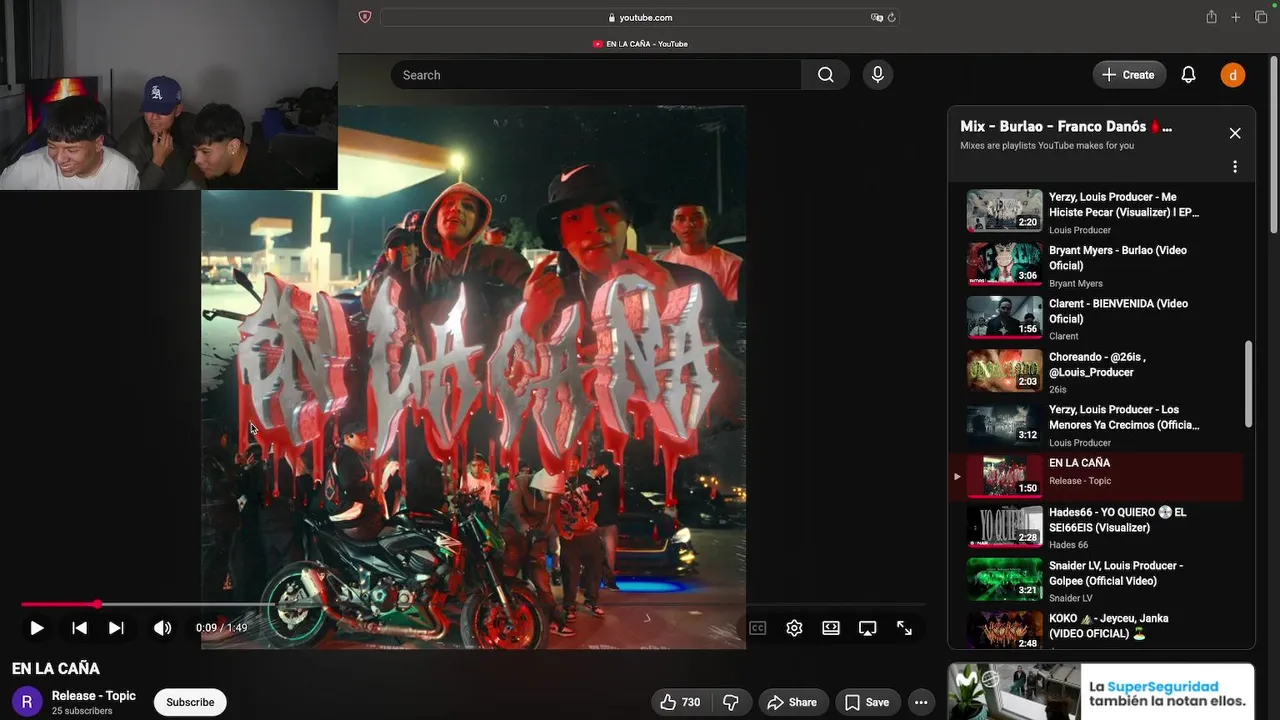Share the video
This screenshot has height=720, width=1280.
[792, 702]
